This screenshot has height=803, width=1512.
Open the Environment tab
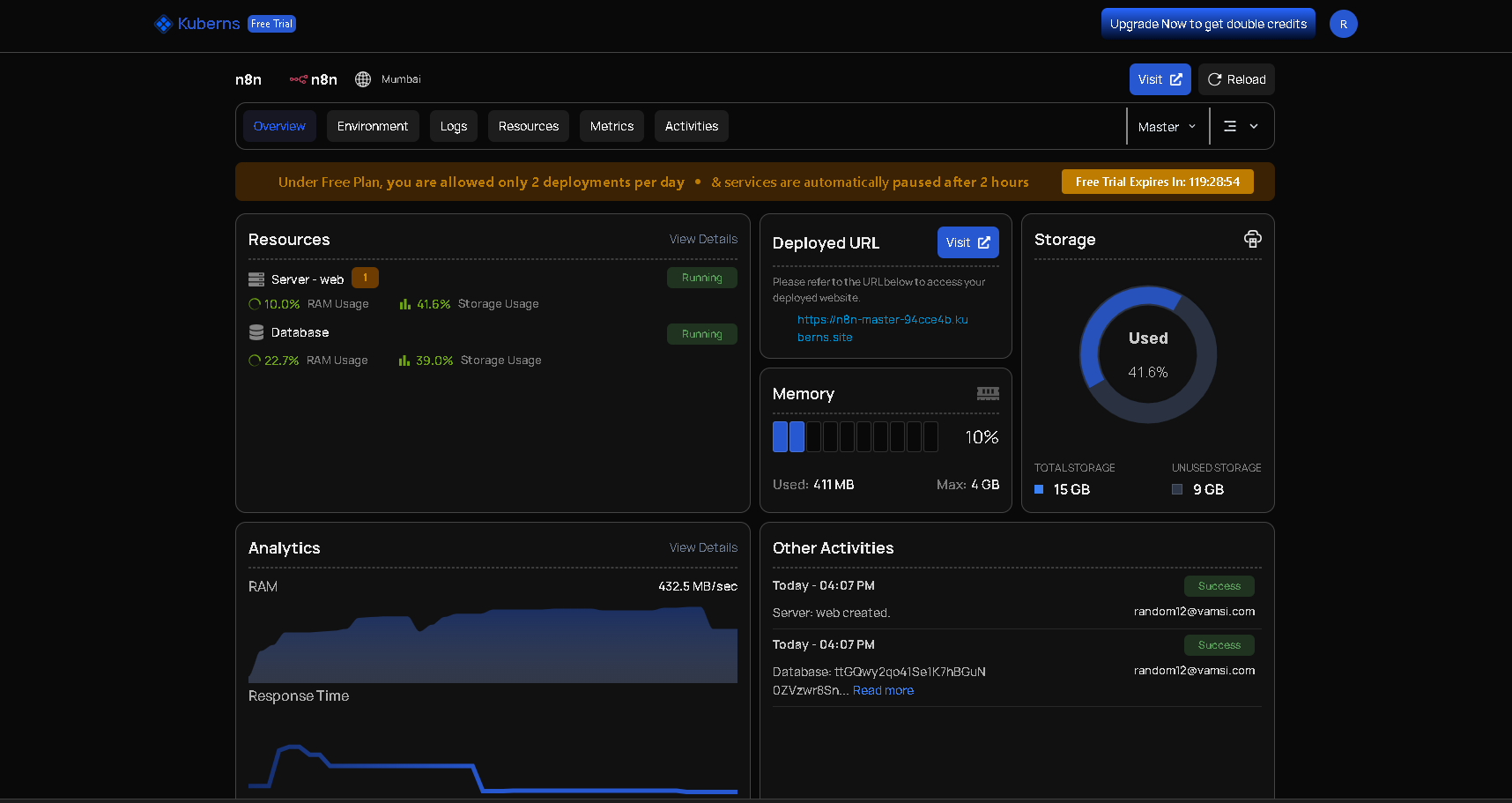pyautogui.click(x=373, y=126)
